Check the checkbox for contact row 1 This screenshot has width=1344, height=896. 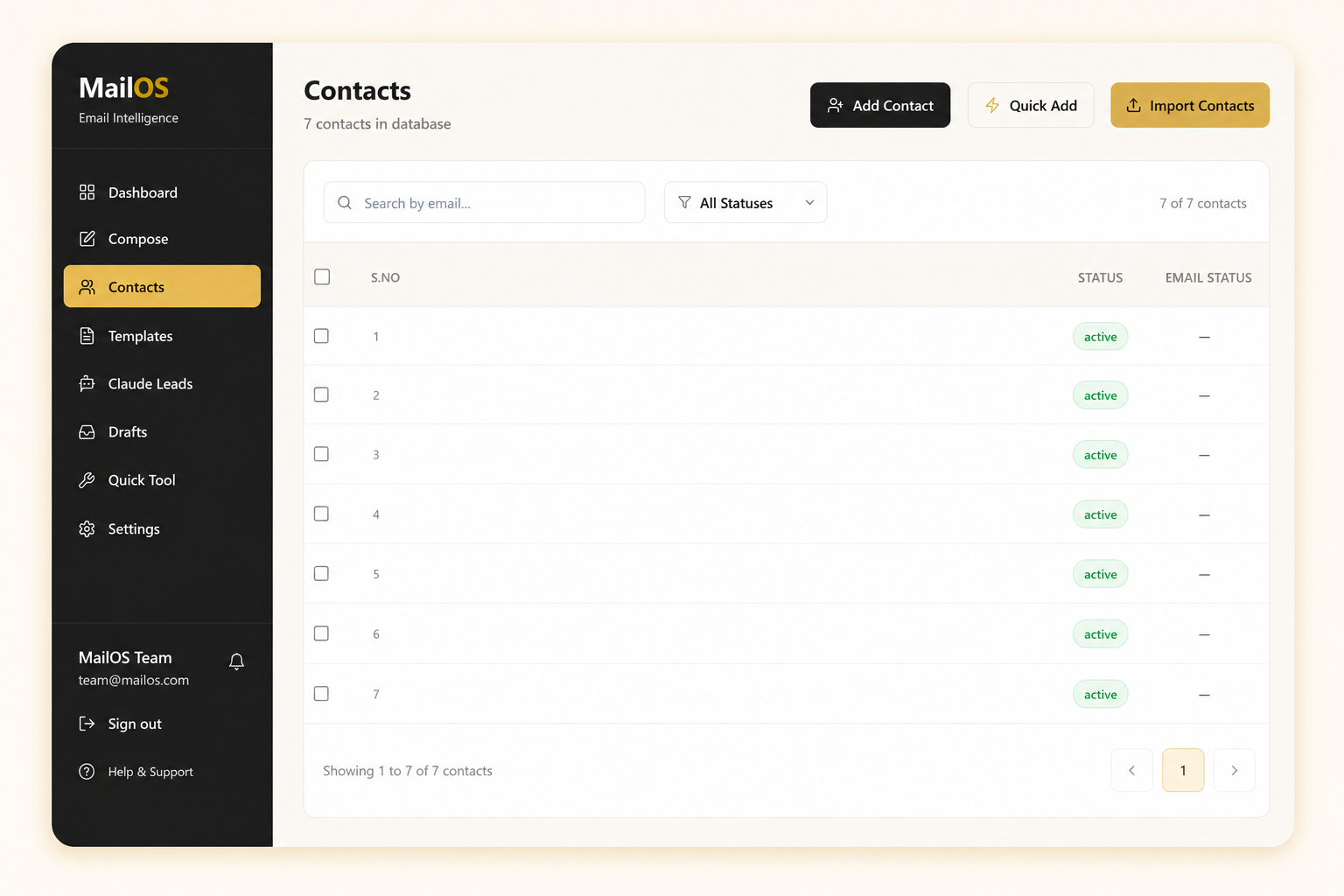[321, 336]
